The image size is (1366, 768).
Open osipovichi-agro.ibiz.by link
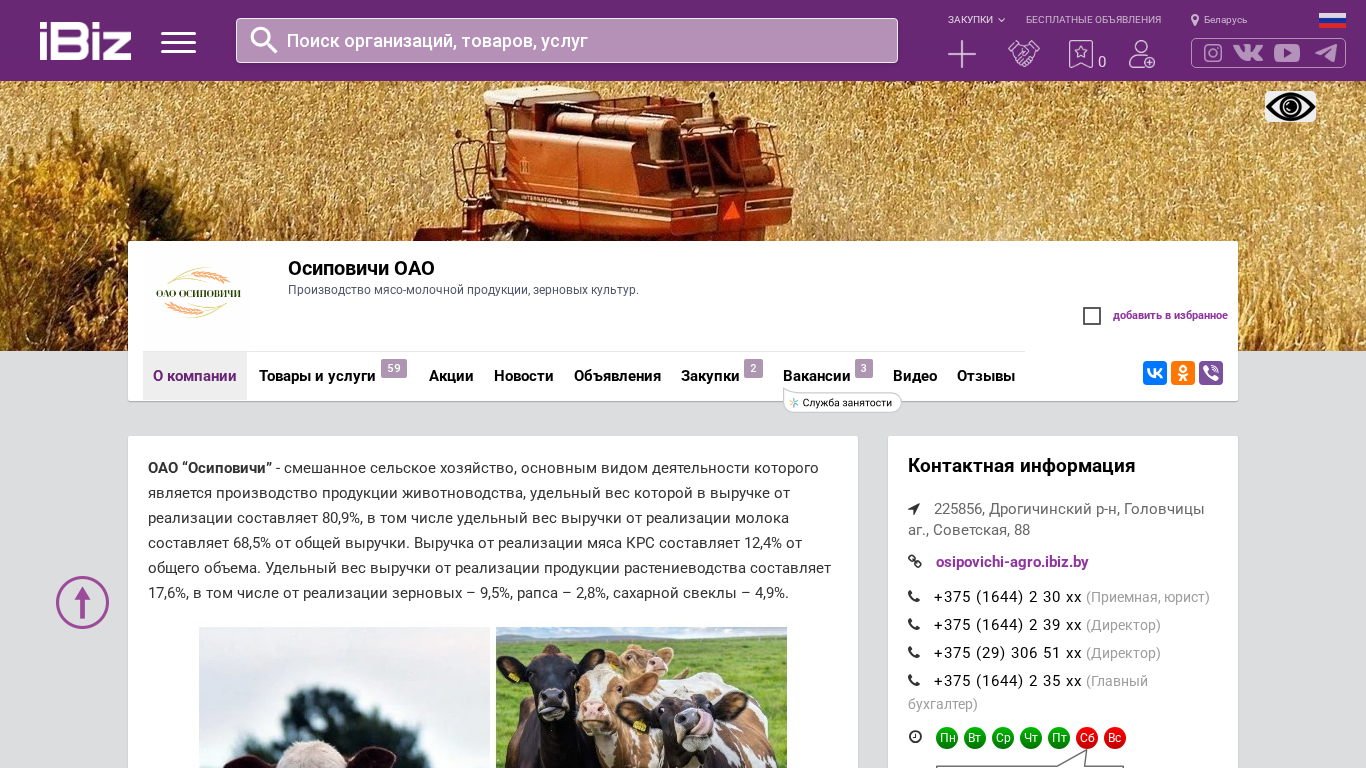point(1012,562)
